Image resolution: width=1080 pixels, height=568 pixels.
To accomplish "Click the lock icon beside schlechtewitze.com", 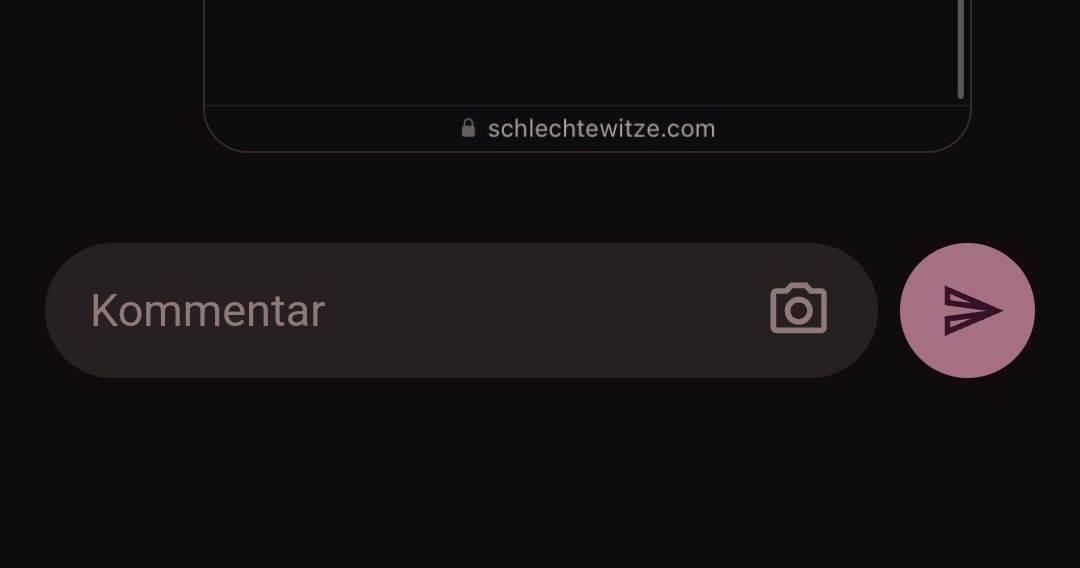I will tap(468, 128).
